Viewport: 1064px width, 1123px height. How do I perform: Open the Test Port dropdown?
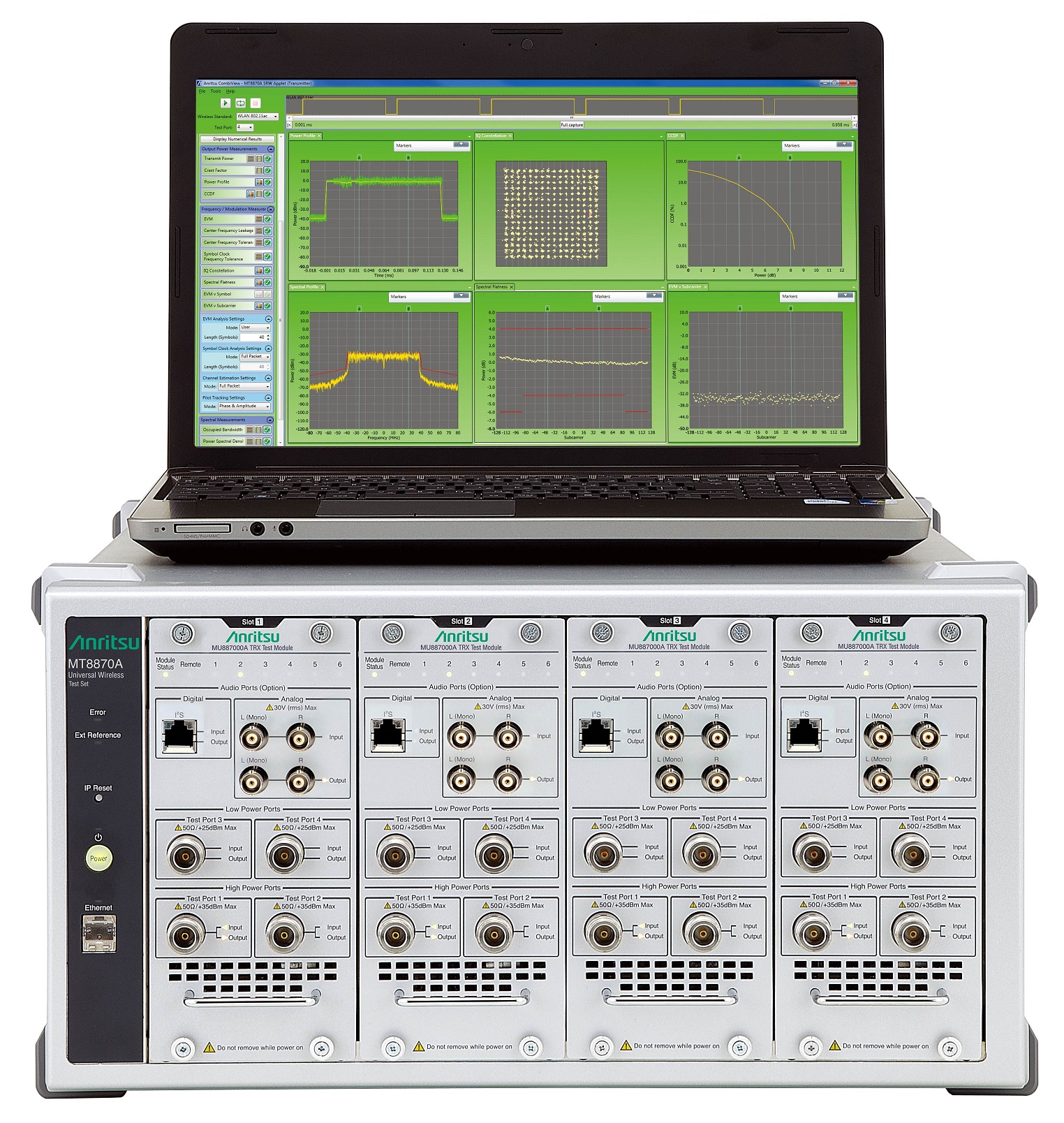[244, 128]
